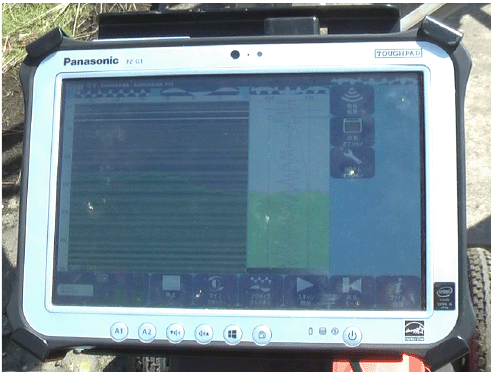Push the A1 hardware button
Image resolution: width=492 pixels, height=372 pixels.
tap(119, 331)
